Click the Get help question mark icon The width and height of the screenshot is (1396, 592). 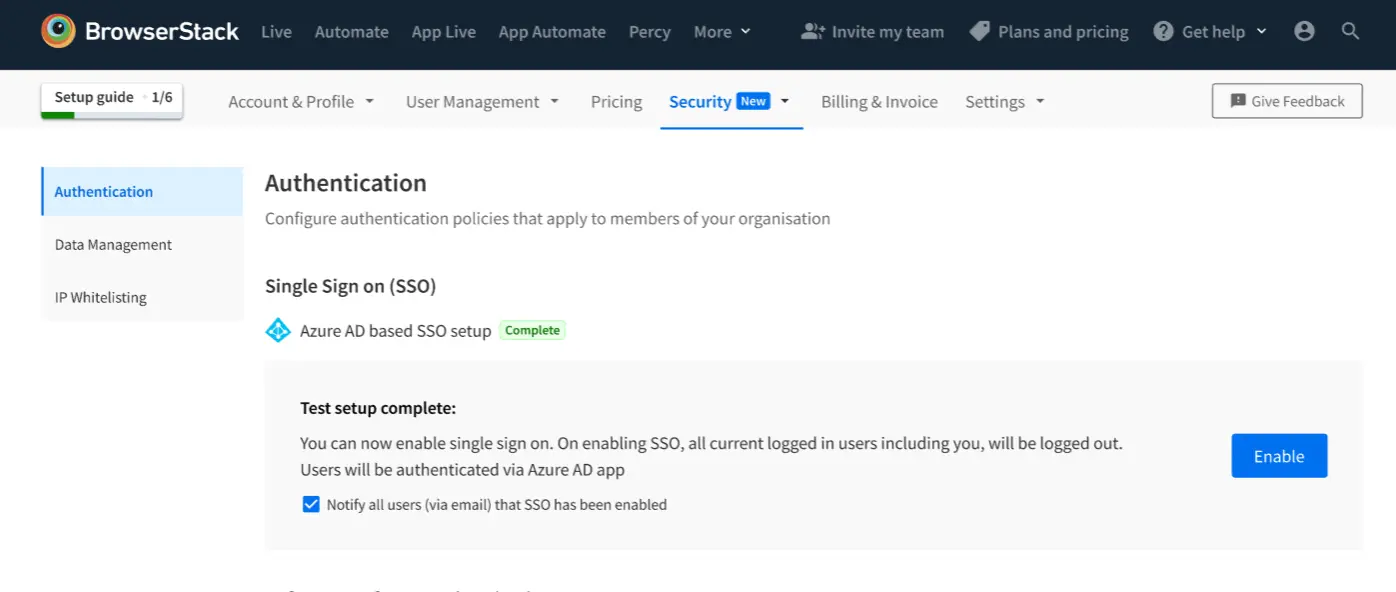coord(1163,31)
